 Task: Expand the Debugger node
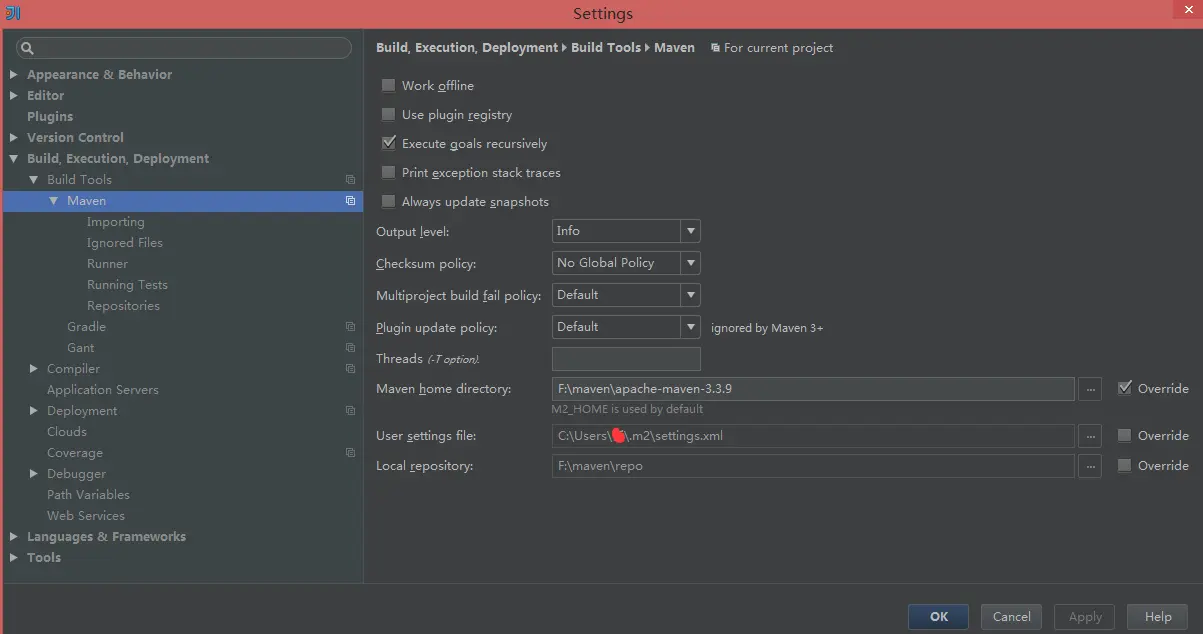click(x=34, y=474)
